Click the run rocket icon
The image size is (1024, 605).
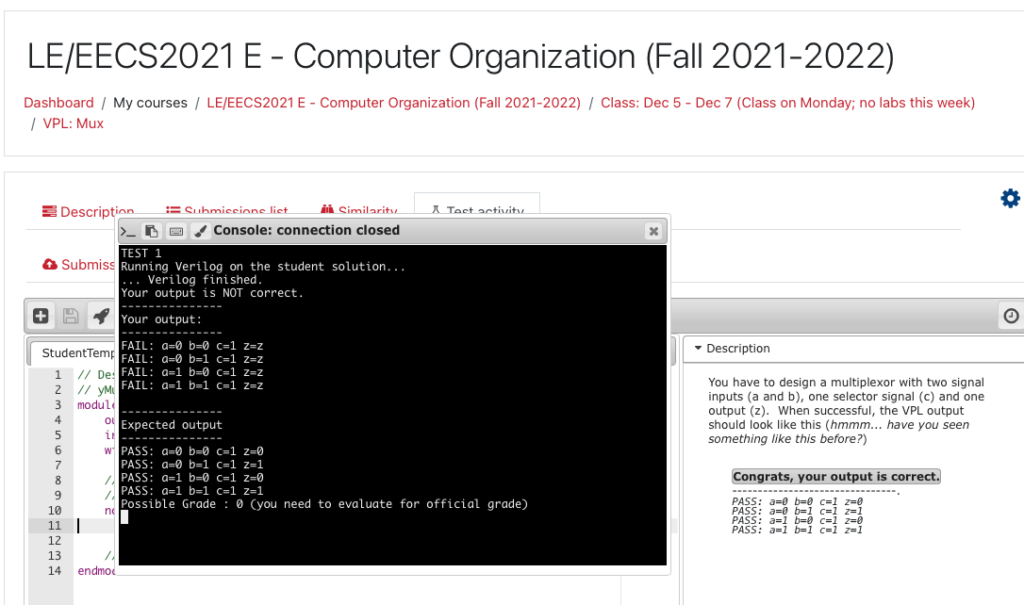click(101, 316)
